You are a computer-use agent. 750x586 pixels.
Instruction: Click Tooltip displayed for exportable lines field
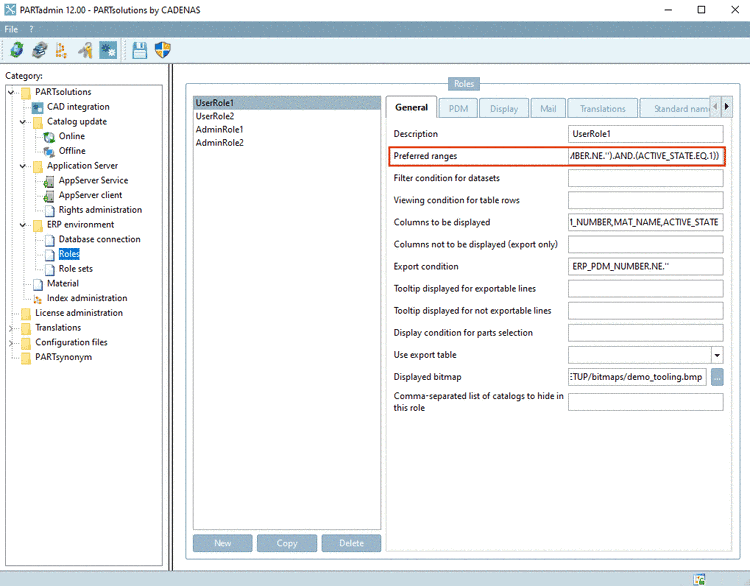click(646, 288)
